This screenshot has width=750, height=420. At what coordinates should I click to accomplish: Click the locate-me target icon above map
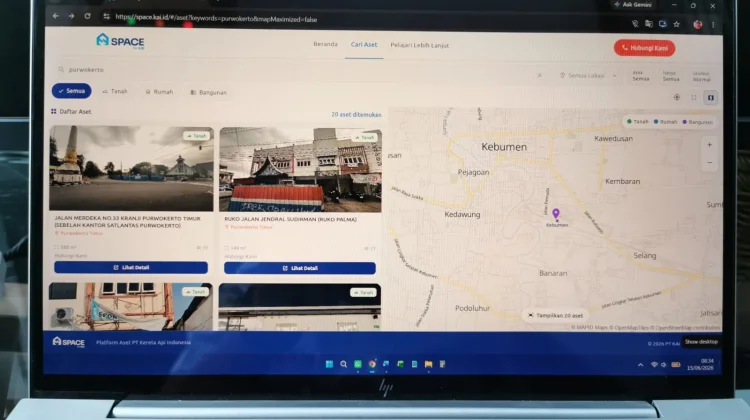click(x=676, y=97)
